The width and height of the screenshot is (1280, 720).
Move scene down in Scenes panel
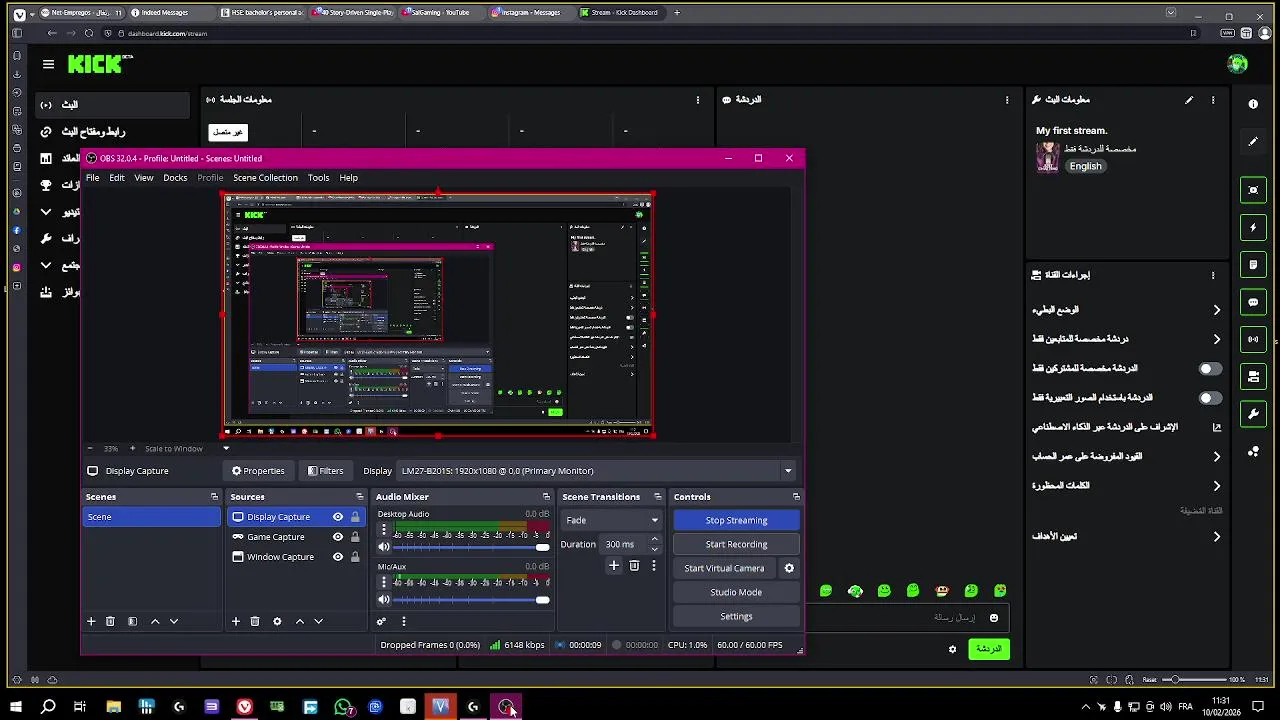pos(174,621)
